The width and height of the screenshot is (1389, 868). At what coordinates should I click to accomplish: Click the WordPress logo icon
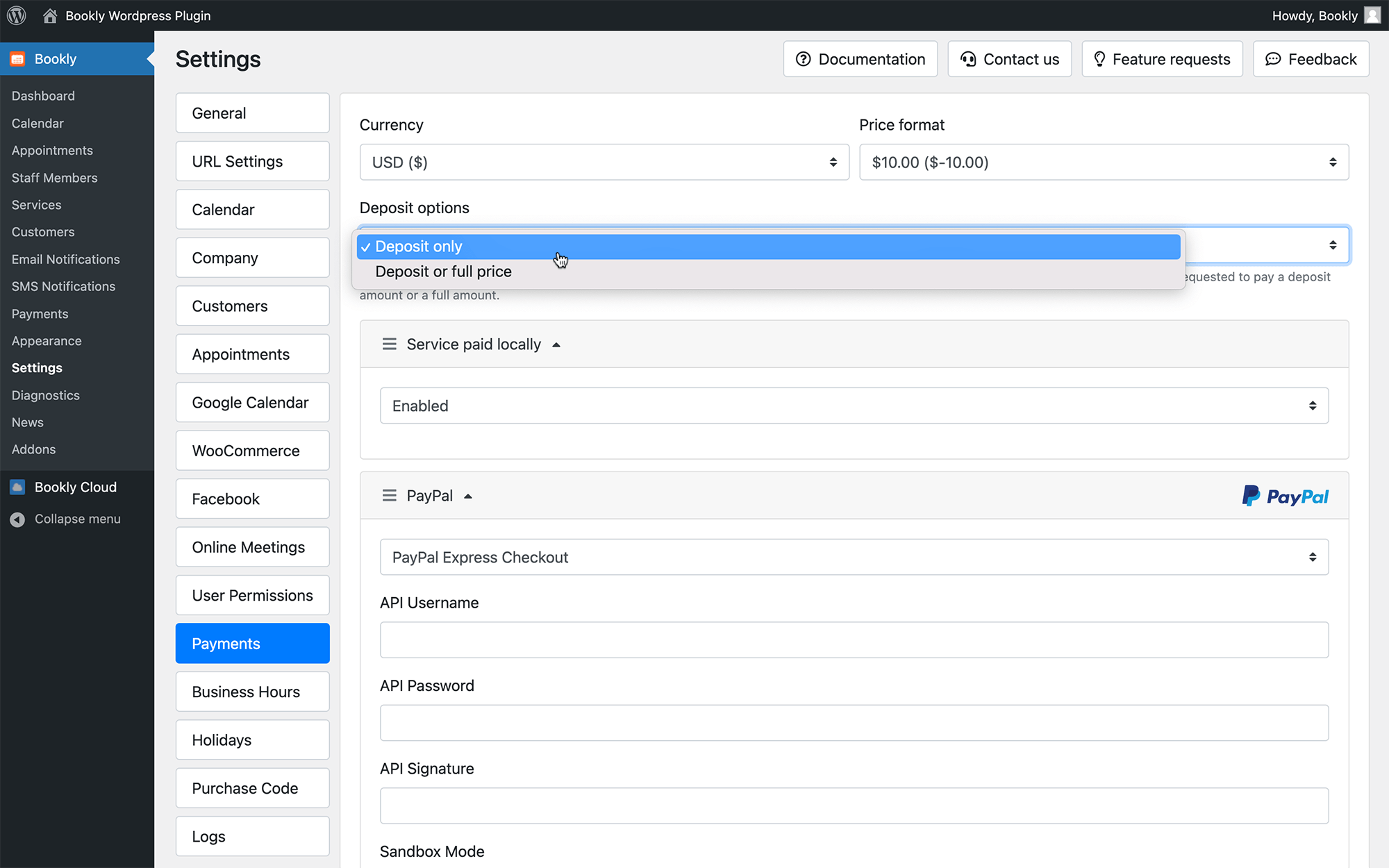tap(17, 15)
